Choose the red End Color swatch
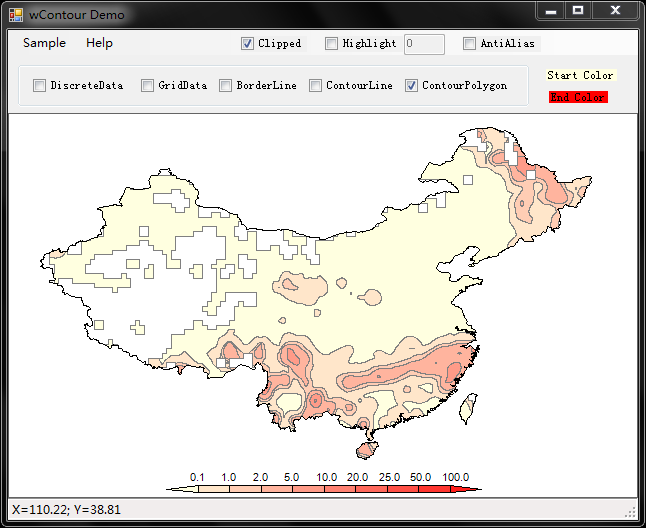Viewport: 646px width, 528px height. pyautogui.click(x=578, y=97)
